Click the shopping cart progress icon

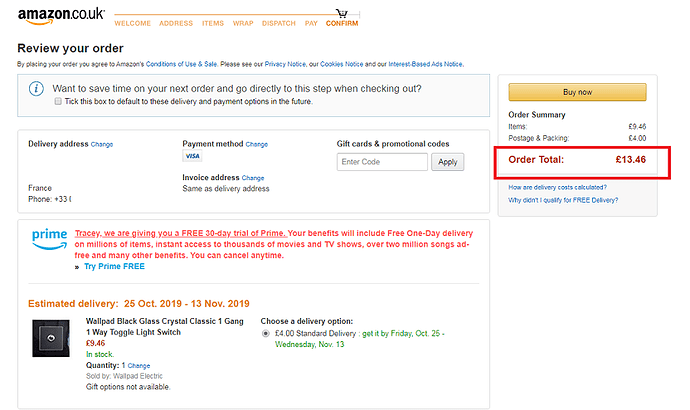(x=342, y=13)
